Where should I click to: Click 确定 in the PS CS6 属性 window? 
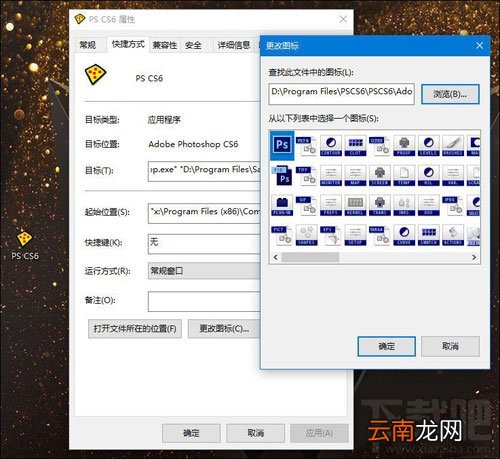click(191, 433)
